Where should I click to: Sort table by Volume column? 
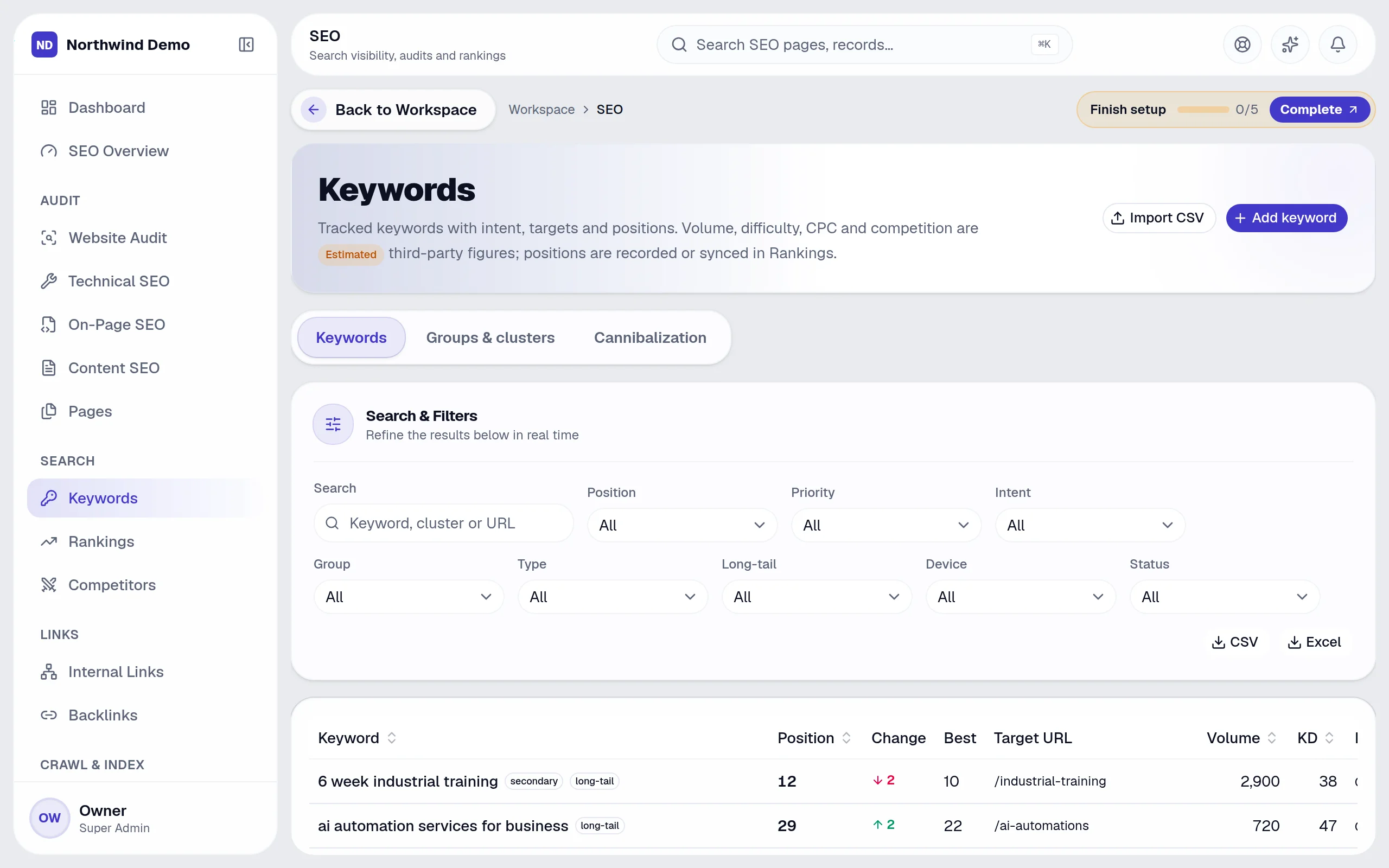click(x=1241, y=738)
